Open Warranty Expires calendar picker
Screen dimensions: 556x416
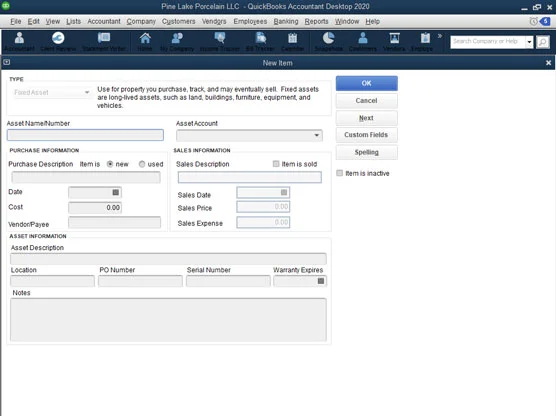tap(321, 281)
